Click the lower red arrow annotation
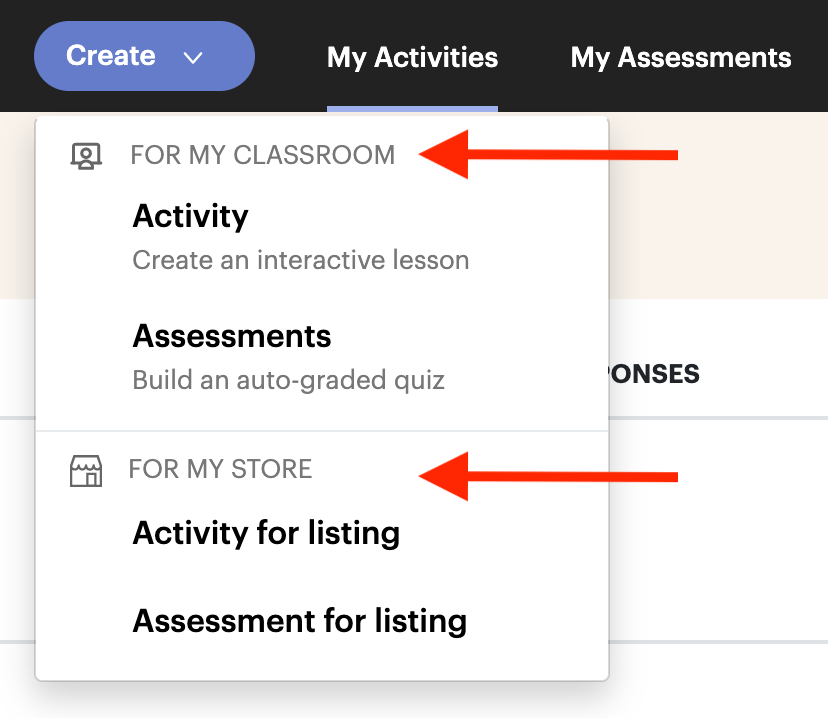 (x=548, y=476)
